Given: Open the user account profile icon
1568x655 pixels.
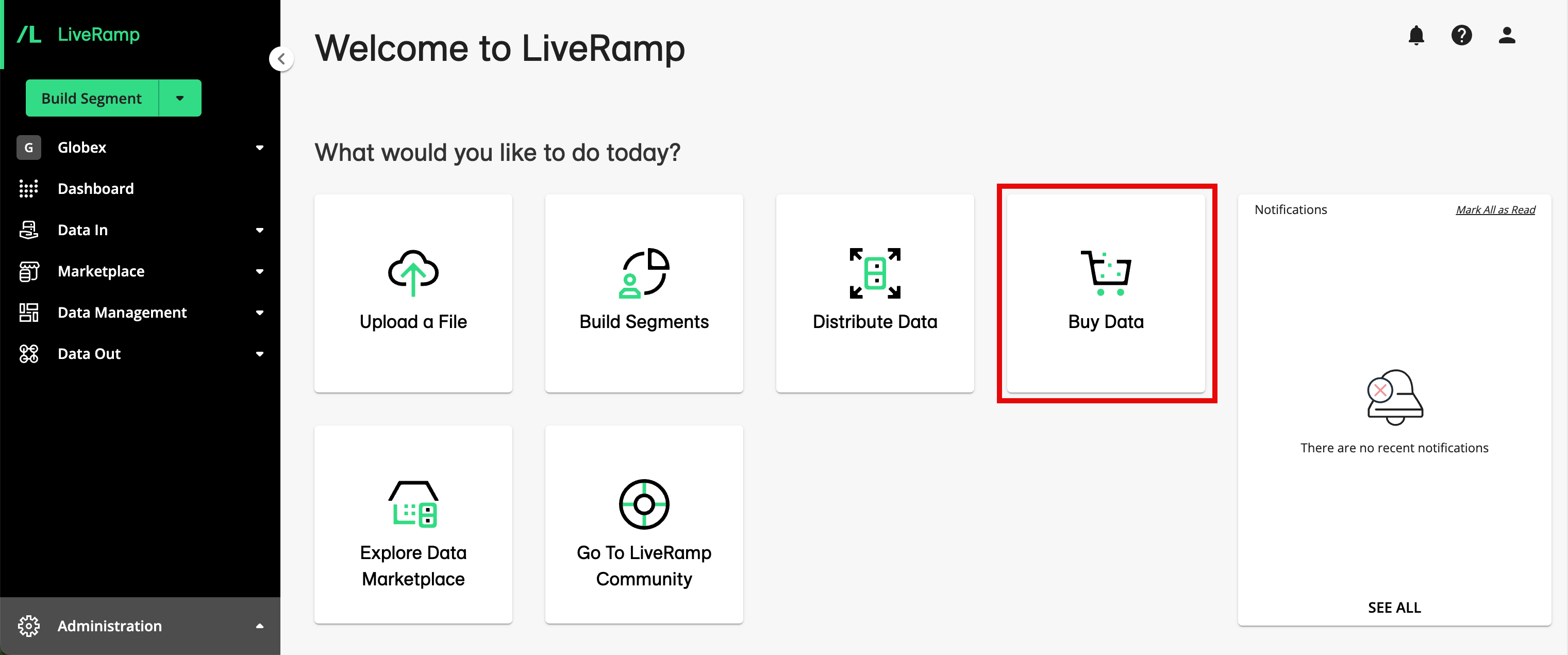Looking at the screenshot, I should point(1507,36).
